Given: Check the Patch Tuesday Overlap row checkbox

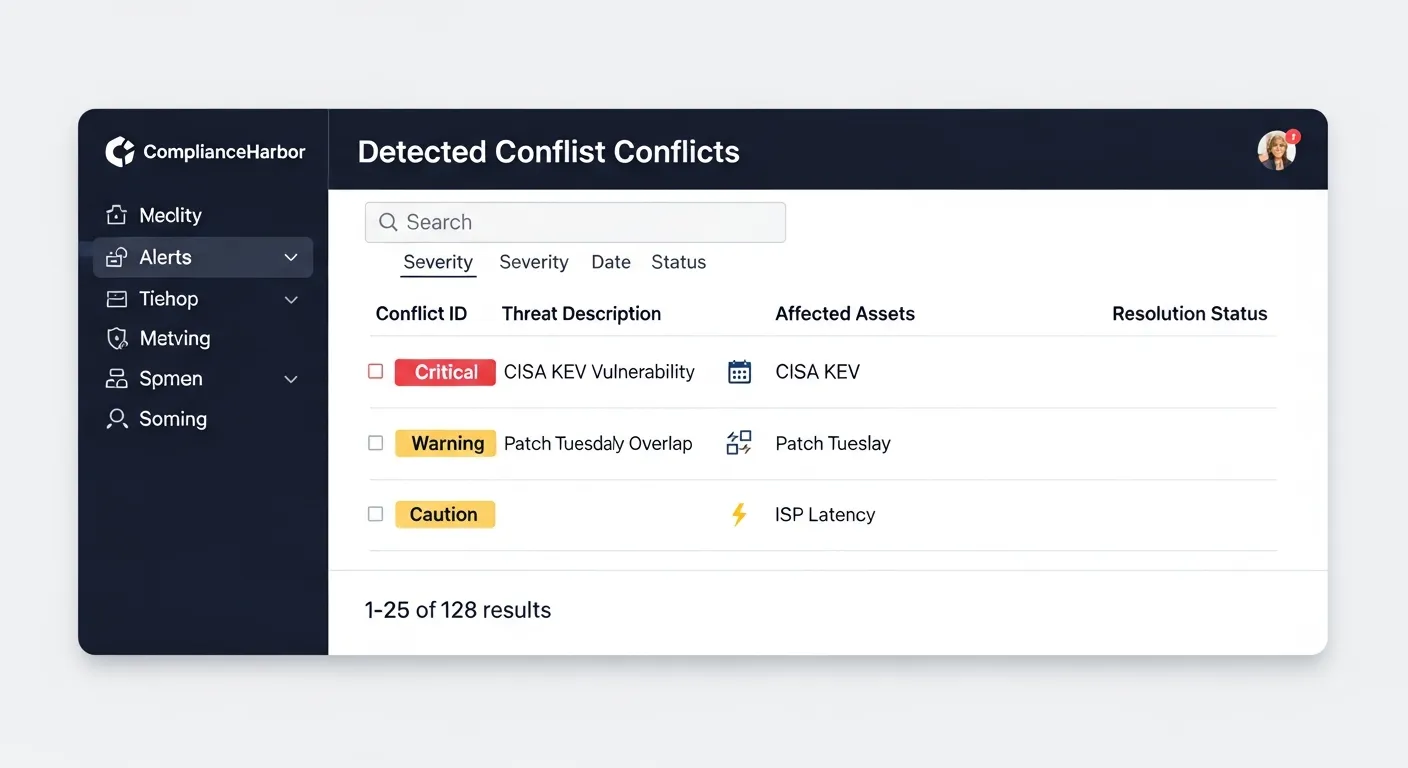Looking at the screenshot, I should click(375, 442).
